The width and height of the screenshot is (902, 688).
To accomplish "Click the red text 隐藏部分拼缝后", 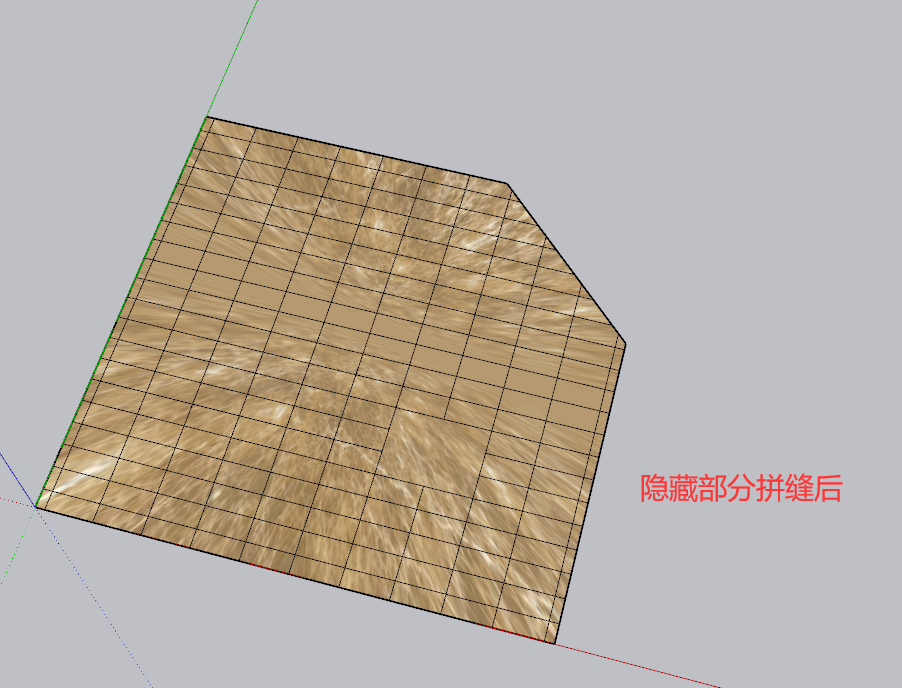I will coord(741,488).
